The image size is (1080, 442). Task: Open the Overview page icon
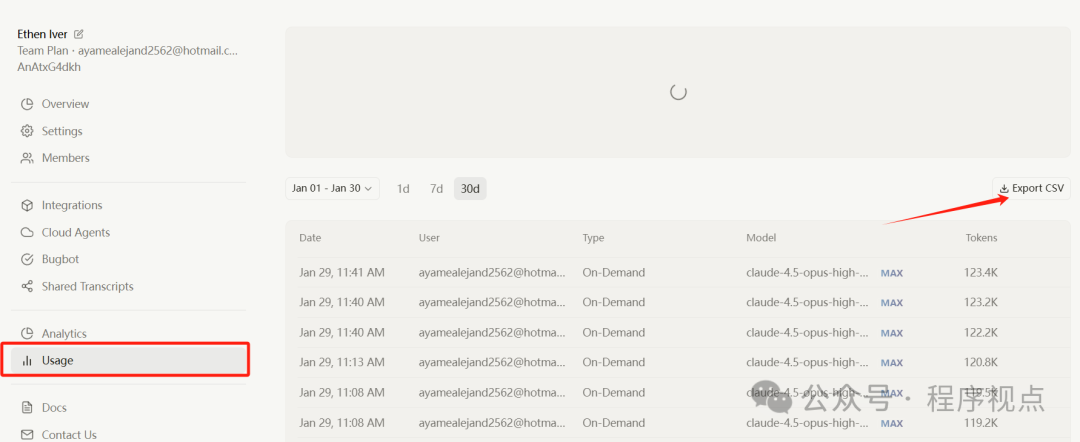[x=27, y=104]
